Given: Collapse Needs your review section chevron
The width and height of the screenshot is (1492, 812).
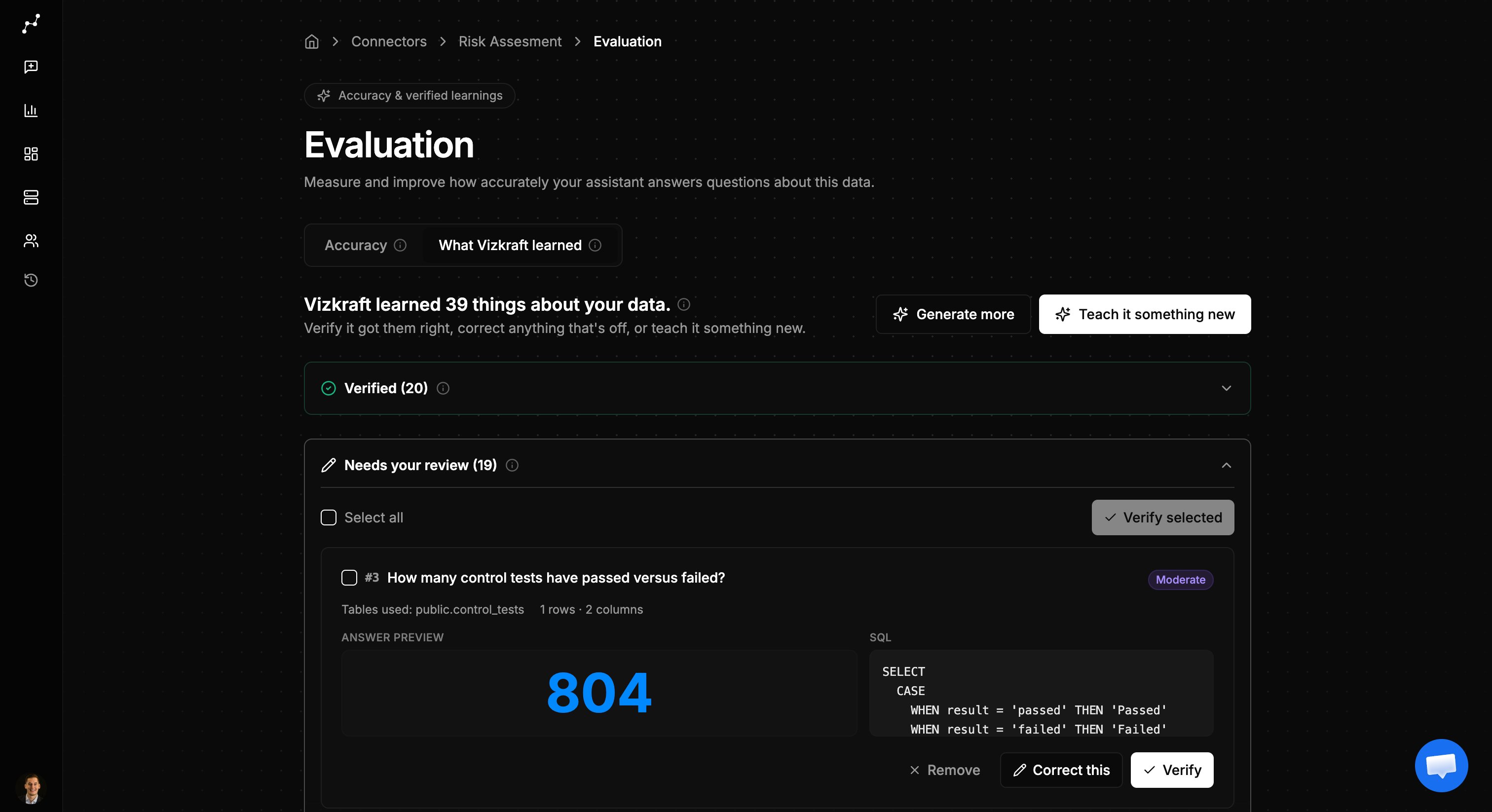Looking at the screenshot, I should 1226,466.
